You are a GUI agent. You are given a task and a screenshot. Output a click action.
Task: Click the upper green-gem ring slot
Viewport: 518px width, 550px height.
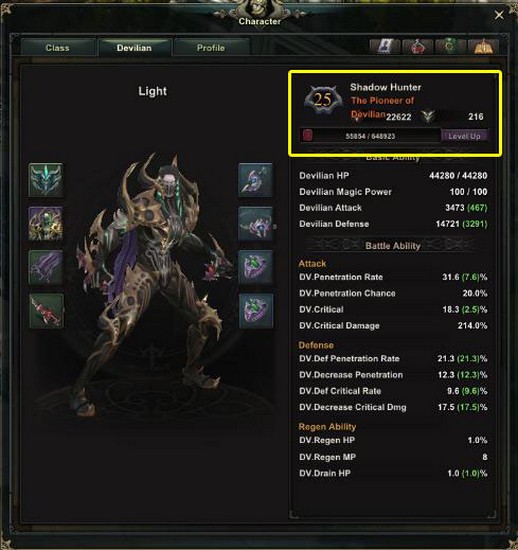pyautogui.click(x=256, y=267)
